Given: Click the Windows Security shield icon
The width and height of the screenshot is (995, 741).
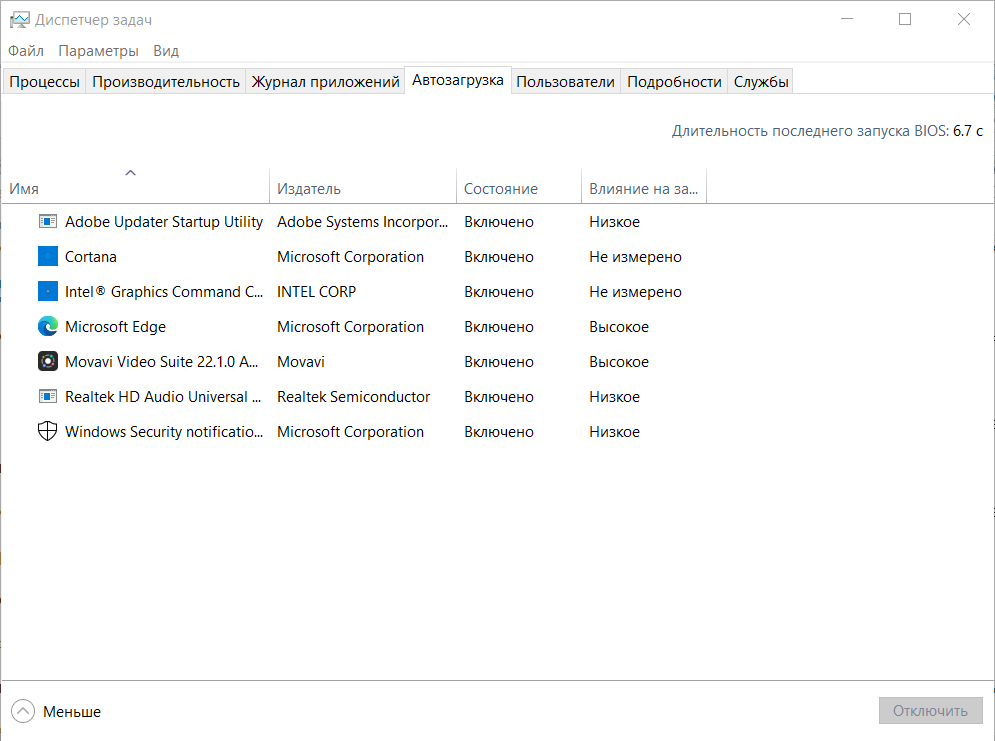Looking at the screenshot, I should [48, 431].
